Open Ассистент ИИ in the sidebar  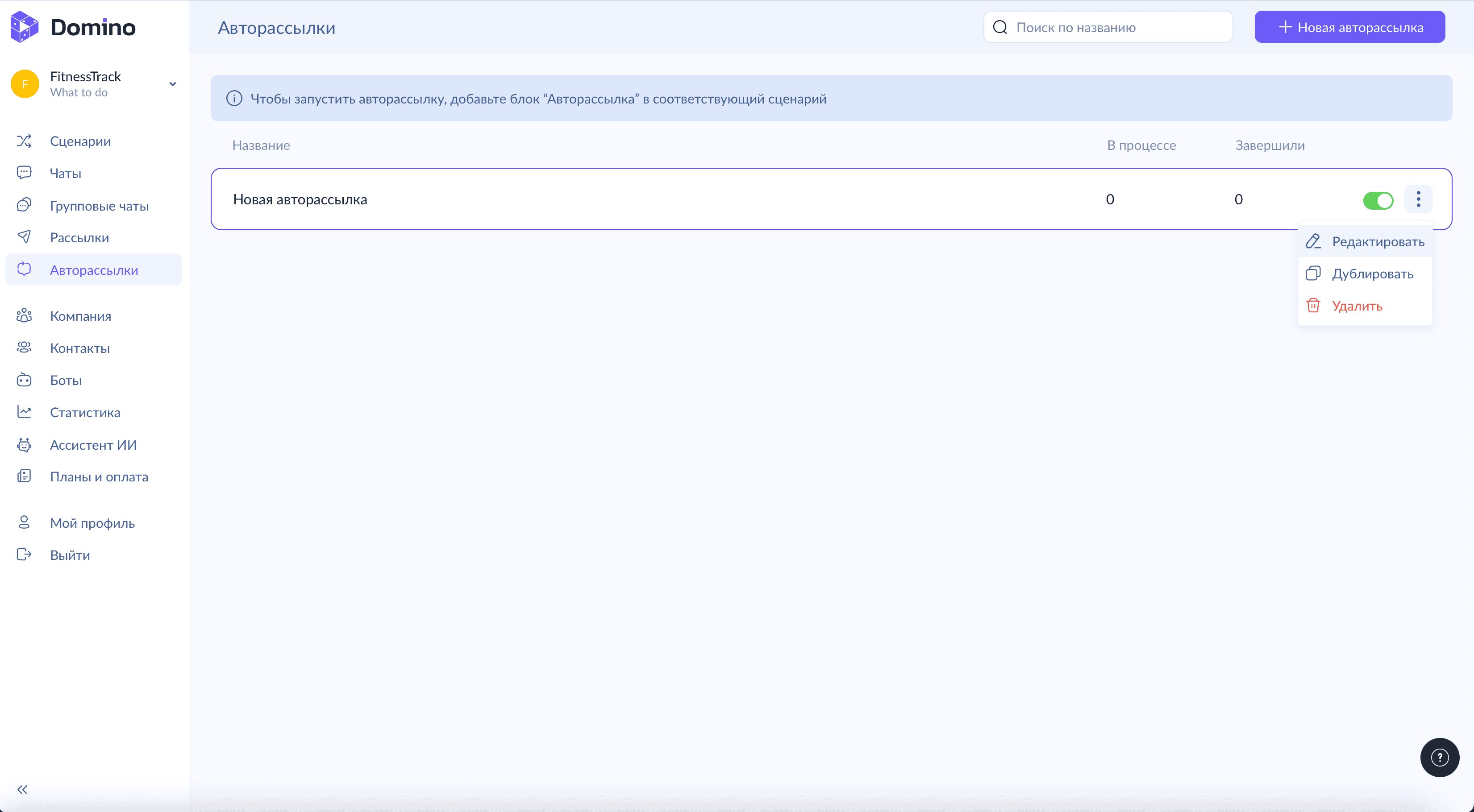[x=94, y=444]
